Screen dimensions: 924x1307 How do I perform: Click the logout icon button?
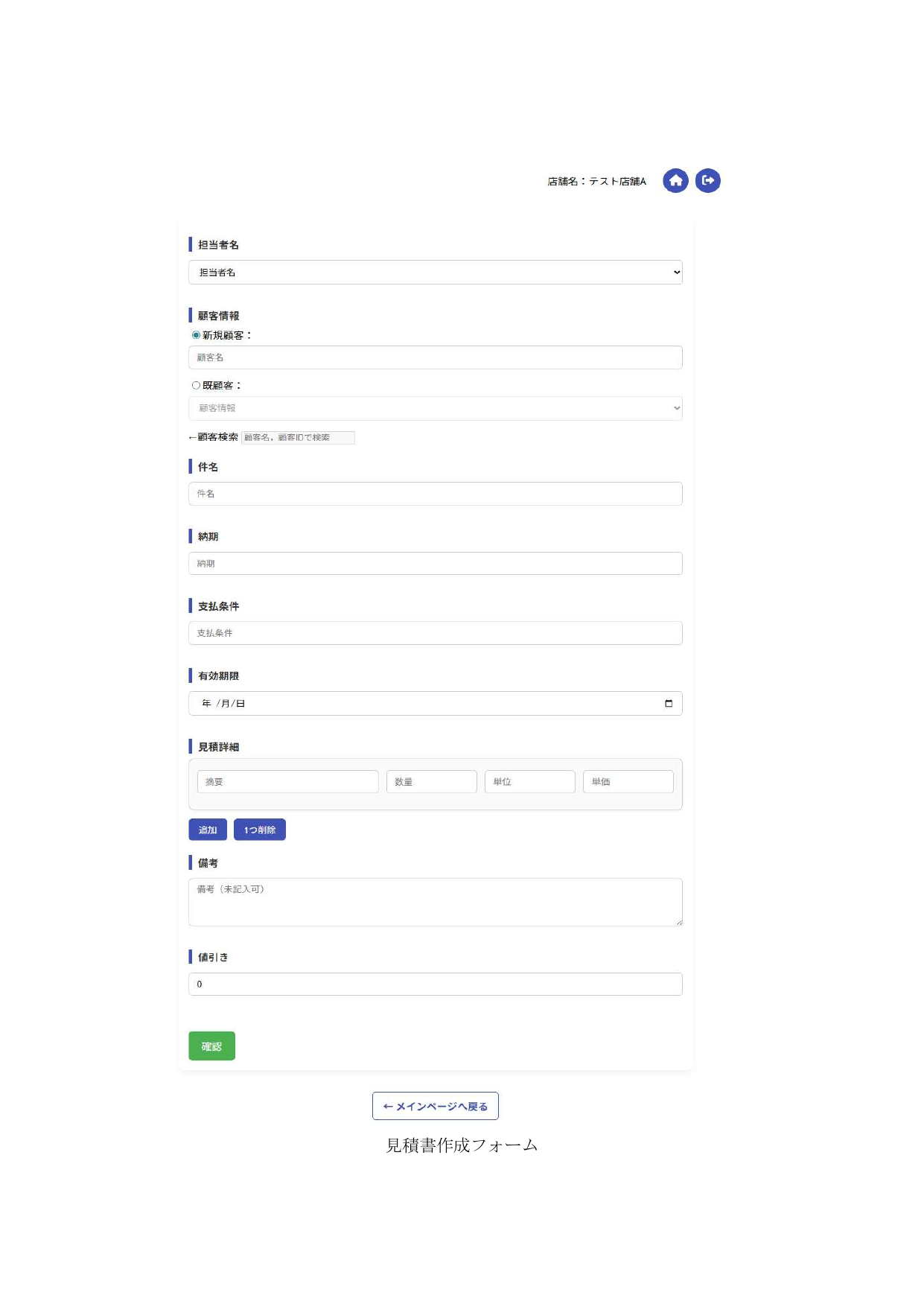[707, 181]
